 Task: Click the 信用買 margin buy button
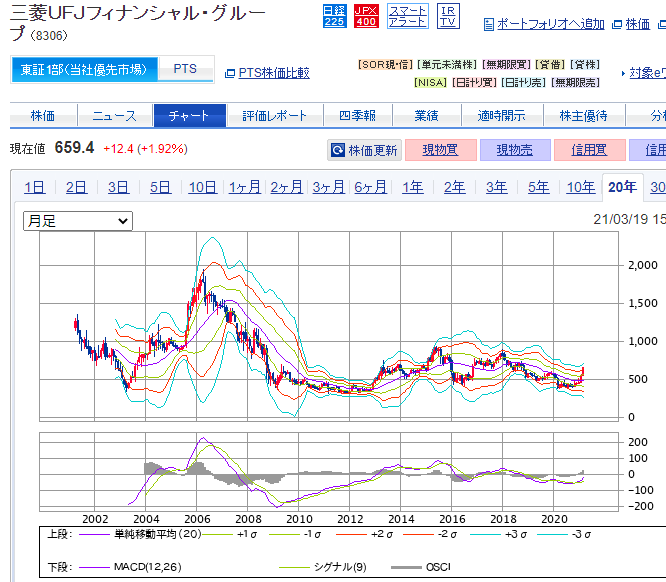click(x=590, y=150)
